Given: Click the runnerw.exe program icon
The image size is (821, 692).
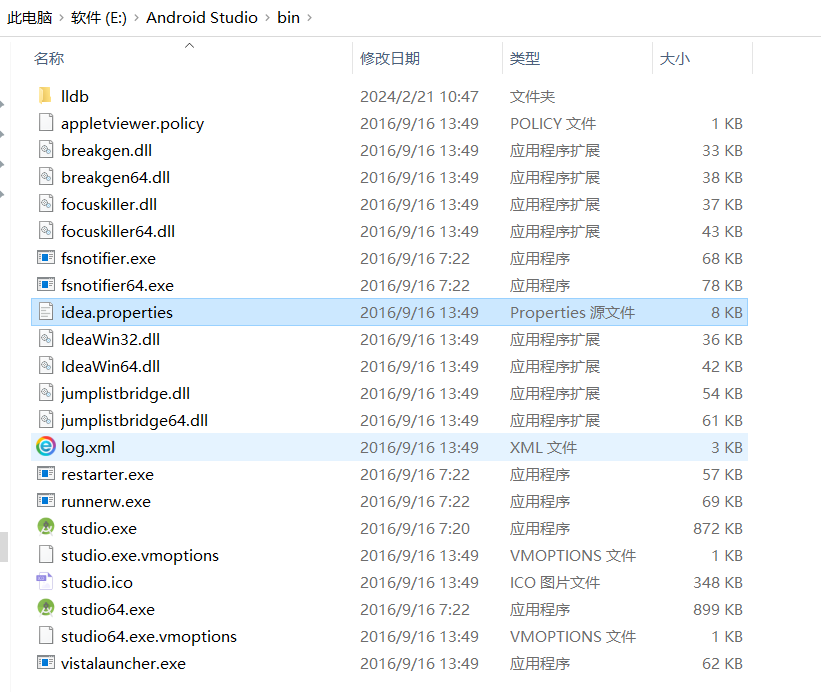Looking at the screenshot, I should (46, 501).
